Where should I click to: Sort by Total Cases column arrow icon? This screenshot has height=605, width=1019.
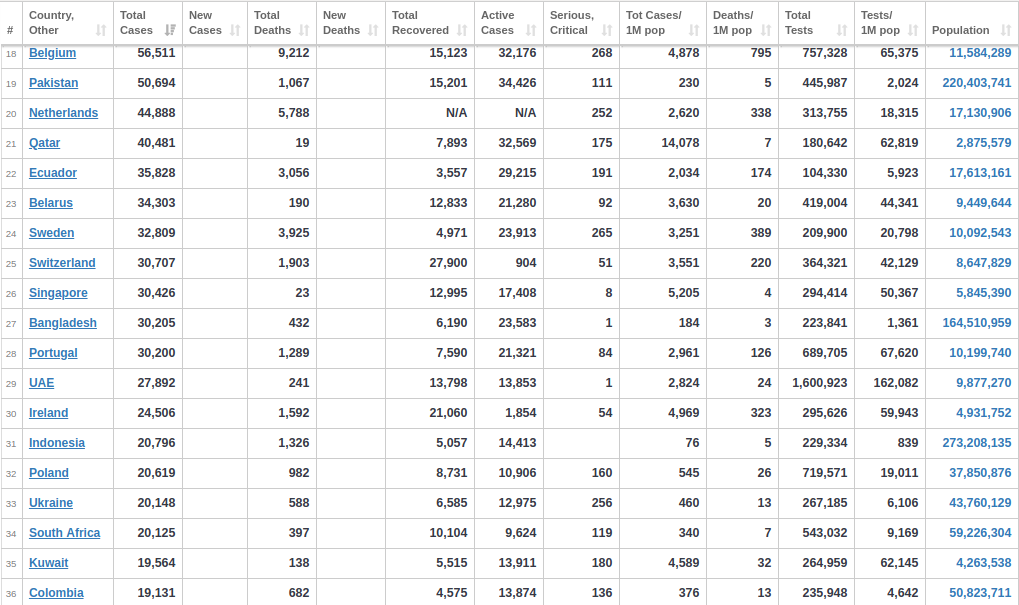pos(170,30)
